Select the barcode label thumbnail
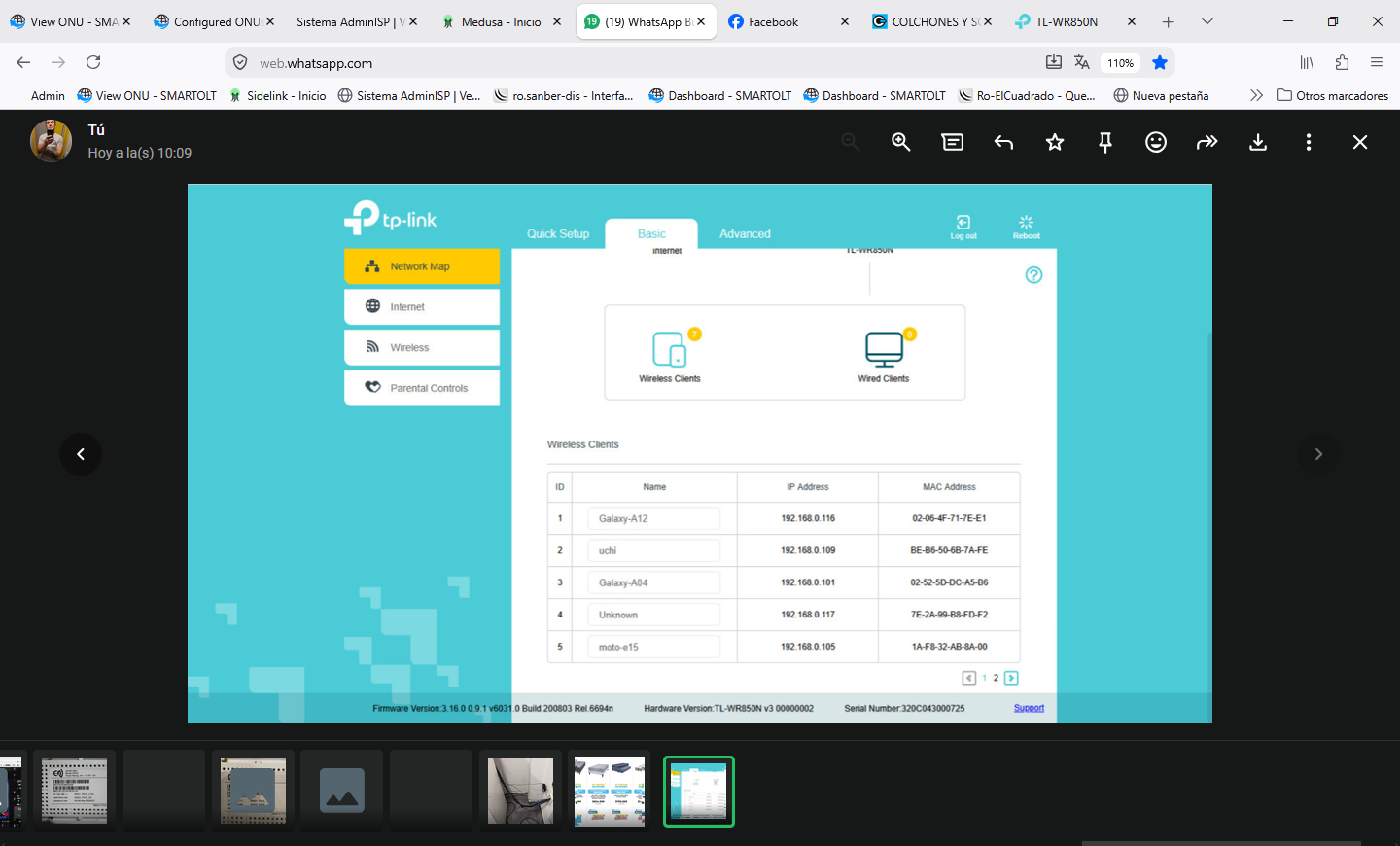 [74, 792]
